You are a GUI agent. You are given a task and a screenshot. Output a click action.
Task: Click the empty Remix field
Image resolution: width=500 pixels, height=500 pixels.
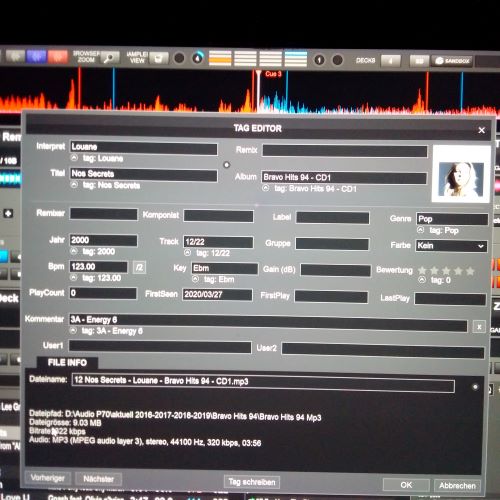point(345,151)
